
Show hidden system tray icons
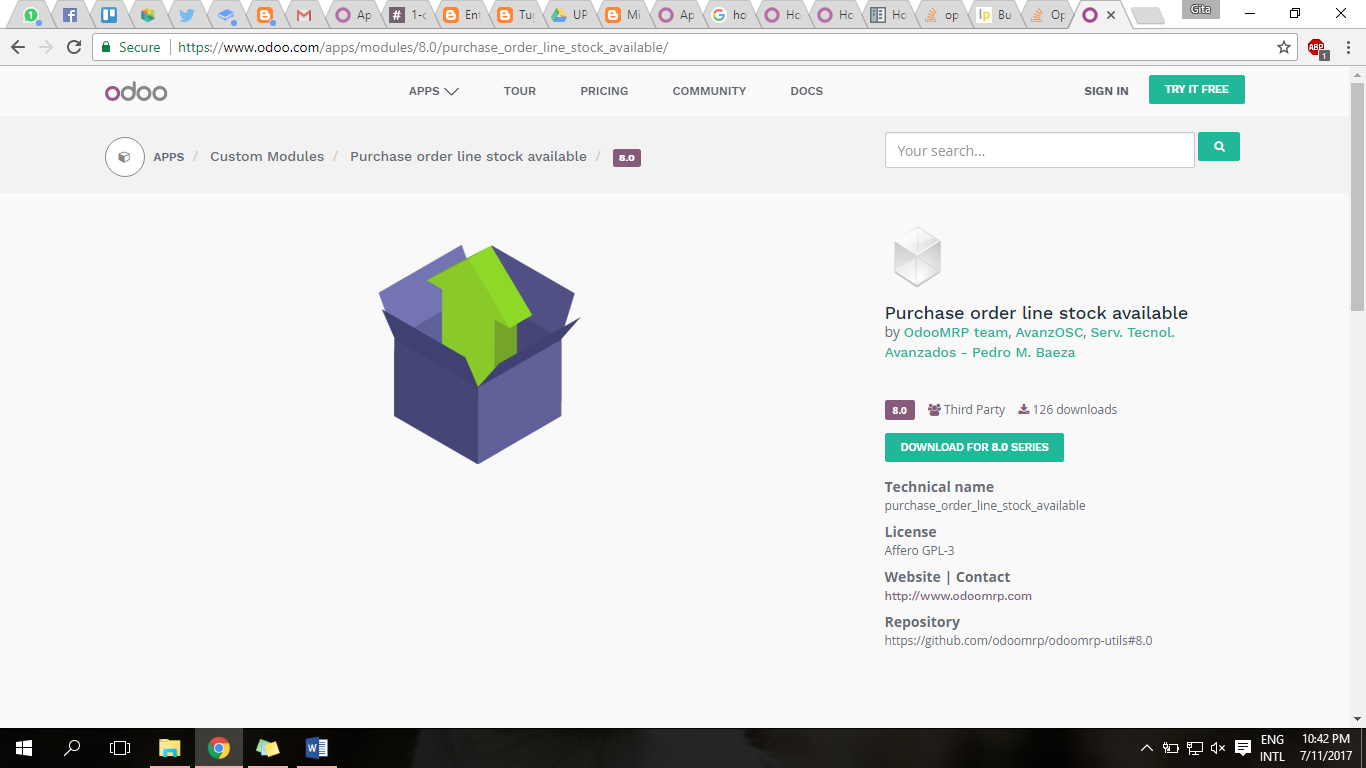1146,748
